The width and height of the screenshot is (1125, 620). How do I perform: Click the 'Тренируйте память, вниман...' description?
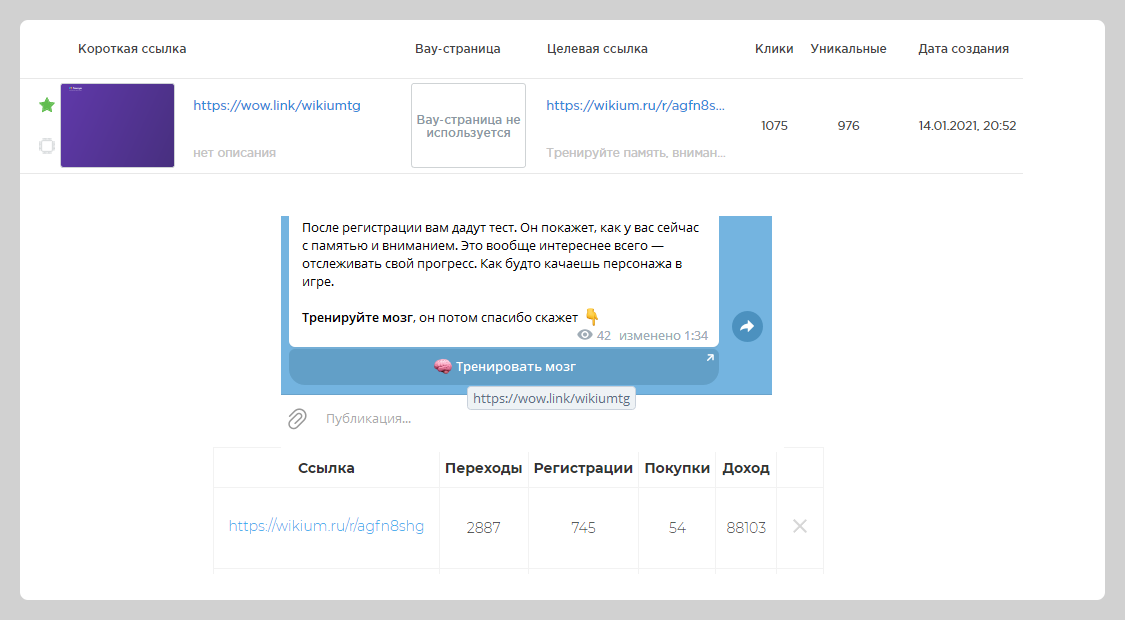pyautogui.click(x=636, y=153)
